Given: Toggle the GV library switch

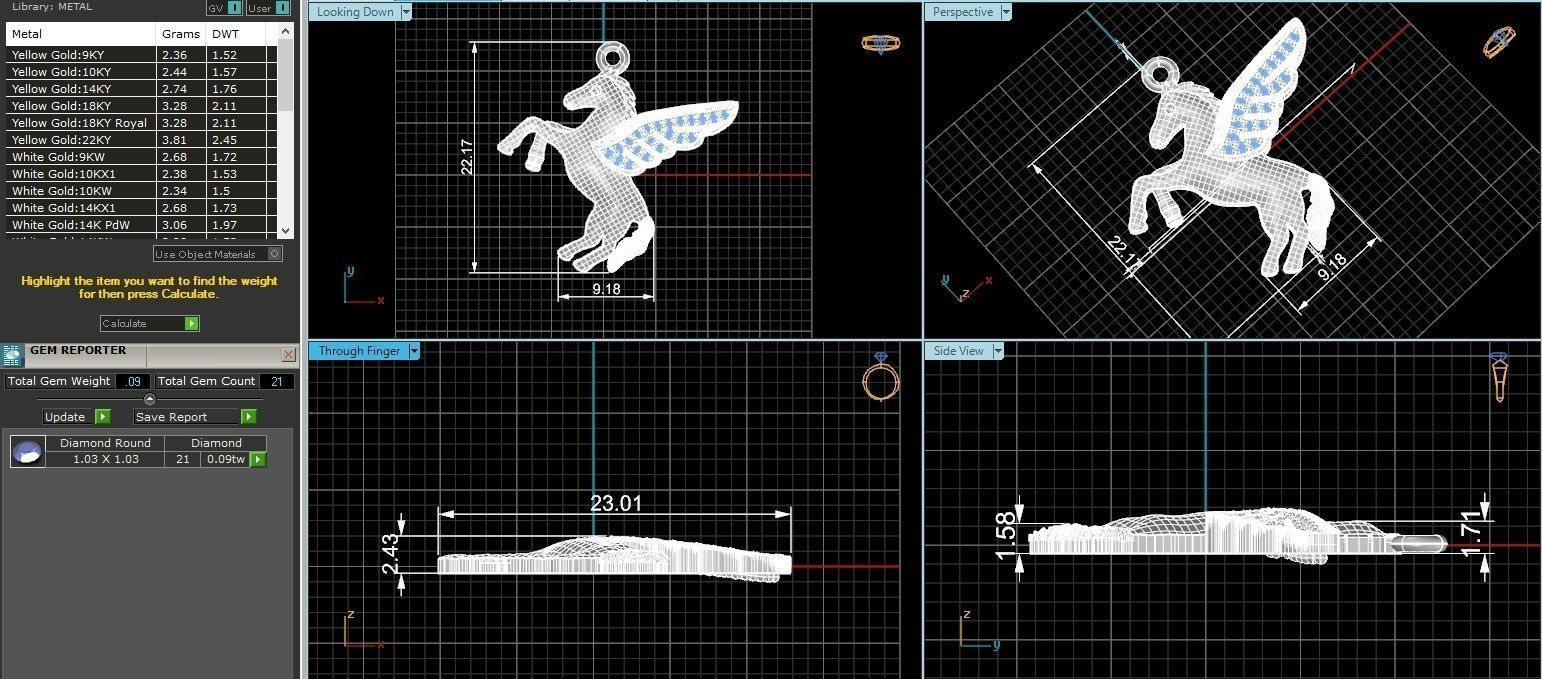Looking at the screenshot, I should (x=233, y=8).
